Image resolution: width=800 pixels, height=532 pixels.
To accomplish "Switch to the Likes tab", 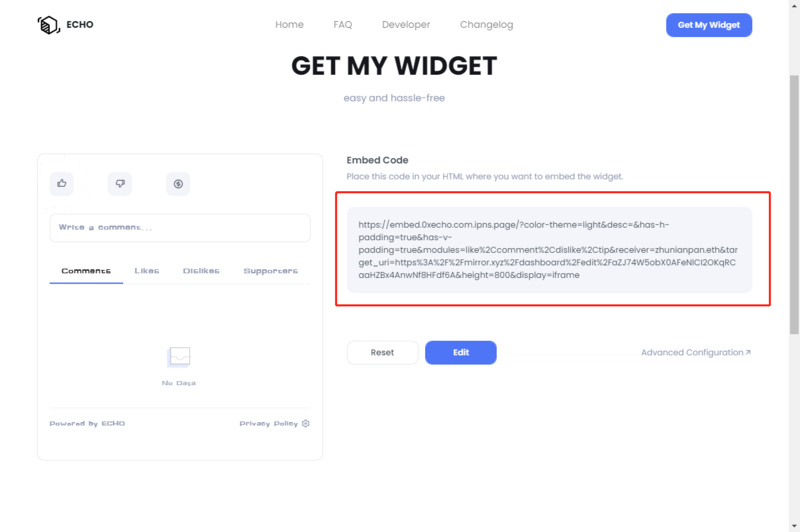I will [146, 271].
